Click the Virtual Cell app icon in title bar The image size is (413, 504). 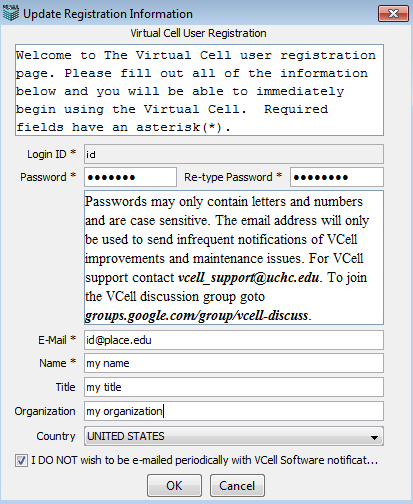click(11, 14)
